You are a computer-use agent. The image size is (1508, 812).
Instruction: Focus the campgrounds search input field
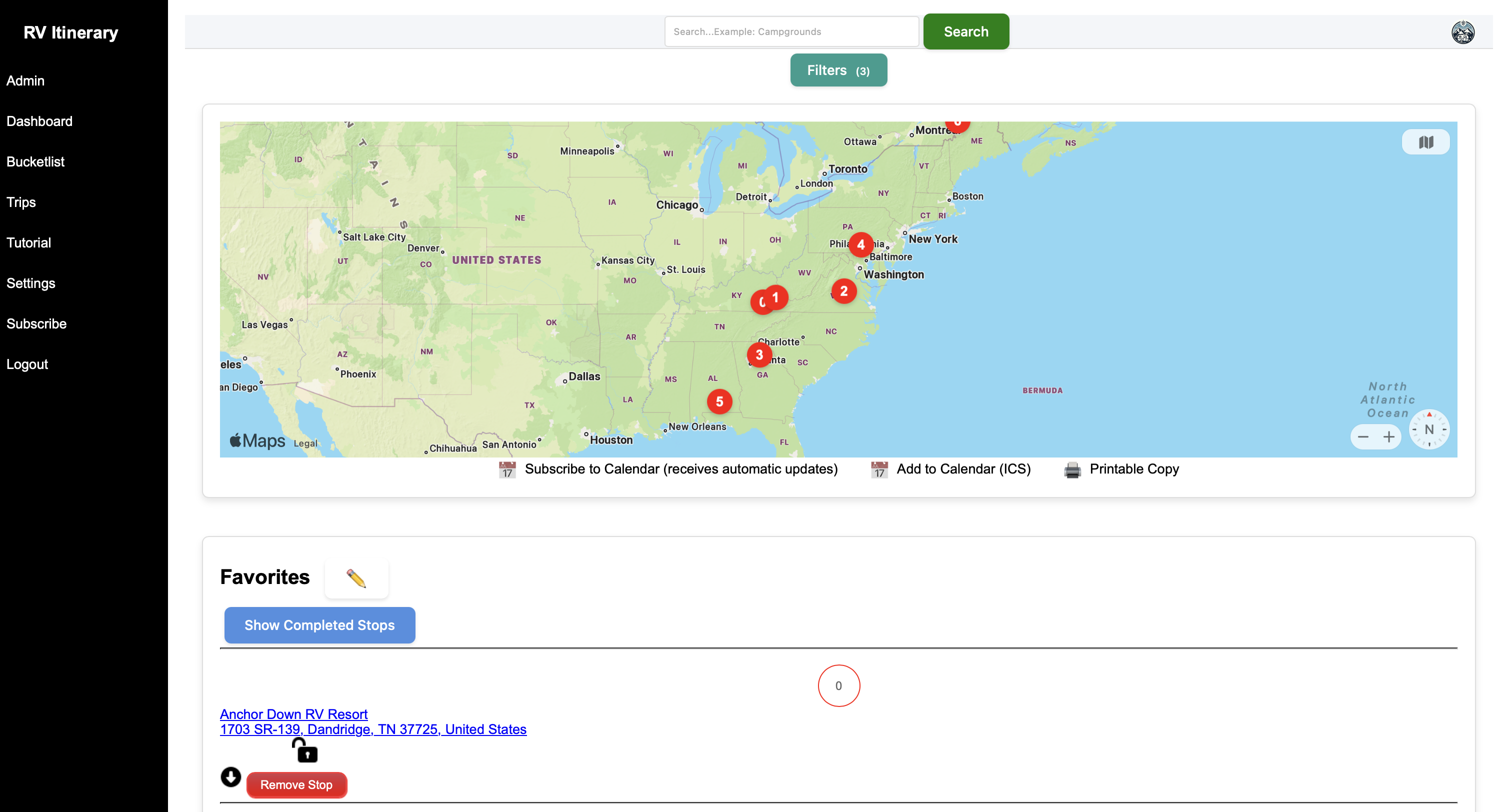tap(791, 31)
